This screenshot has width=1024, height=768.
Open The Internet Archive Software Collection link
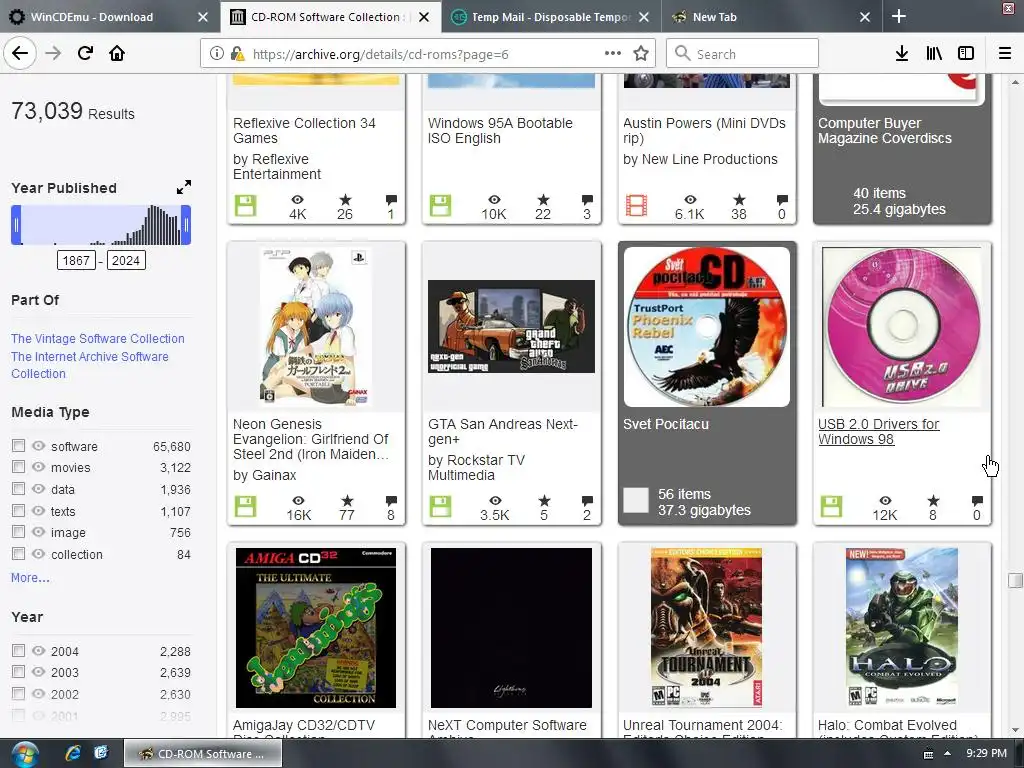[x=89, y=365]
